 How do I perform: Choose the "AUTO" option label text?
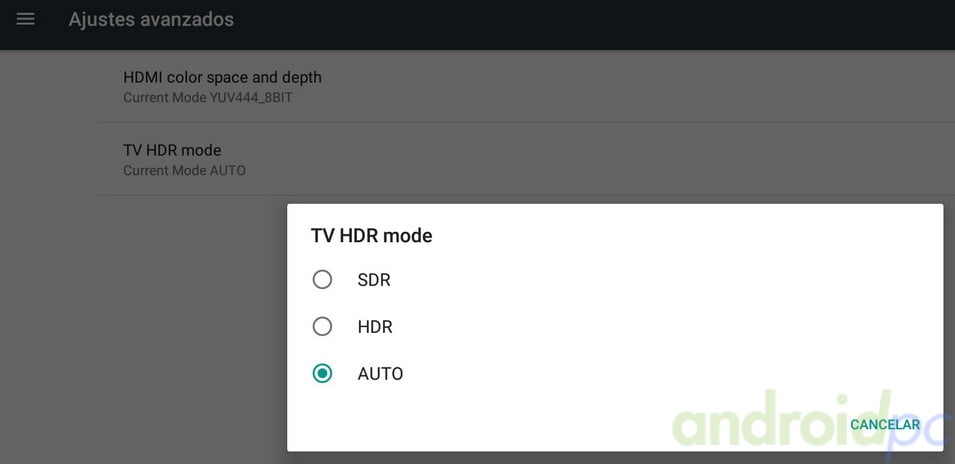point(380,374)
